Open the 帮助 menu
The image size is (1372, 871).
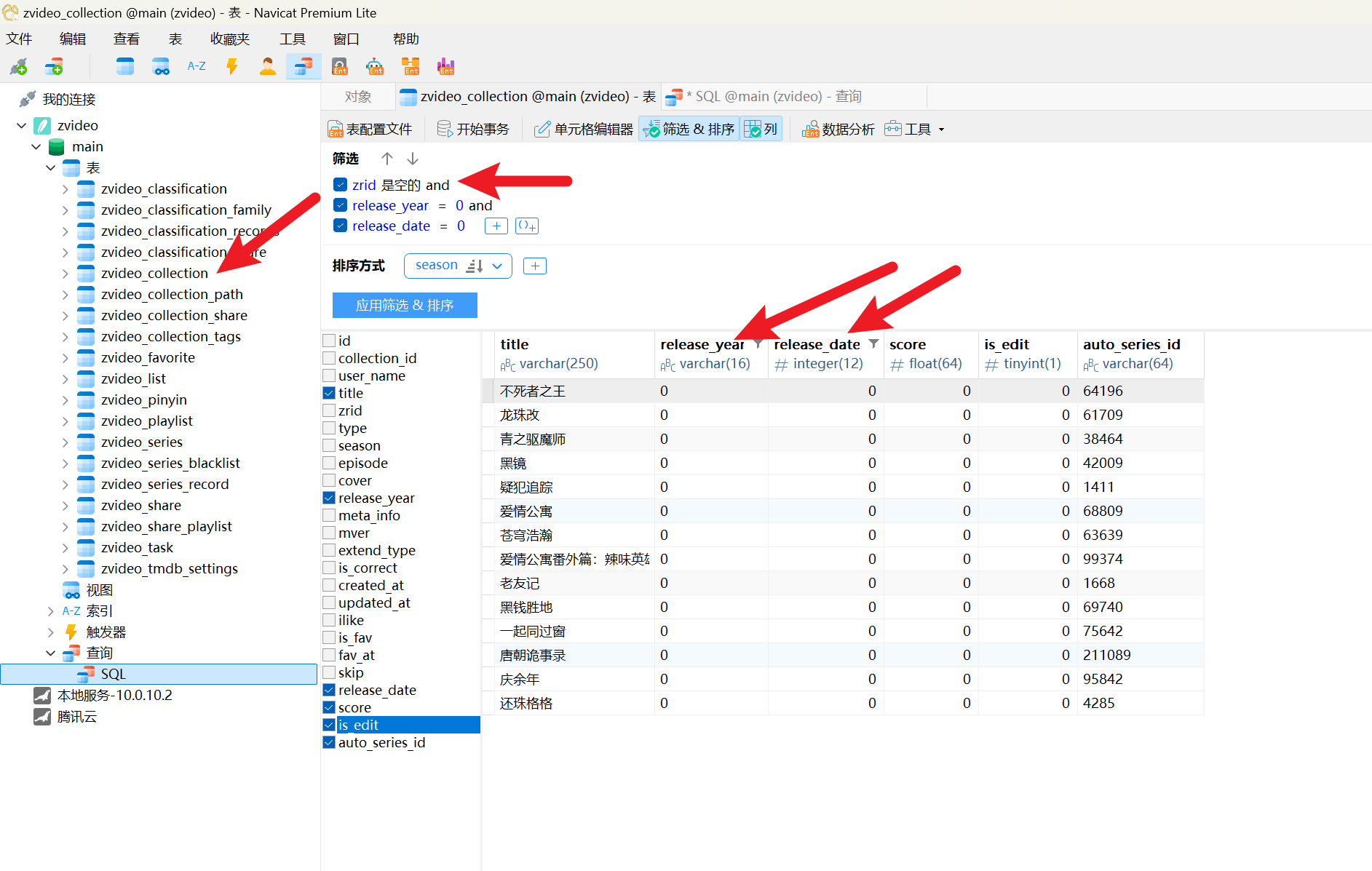(406, 39)
